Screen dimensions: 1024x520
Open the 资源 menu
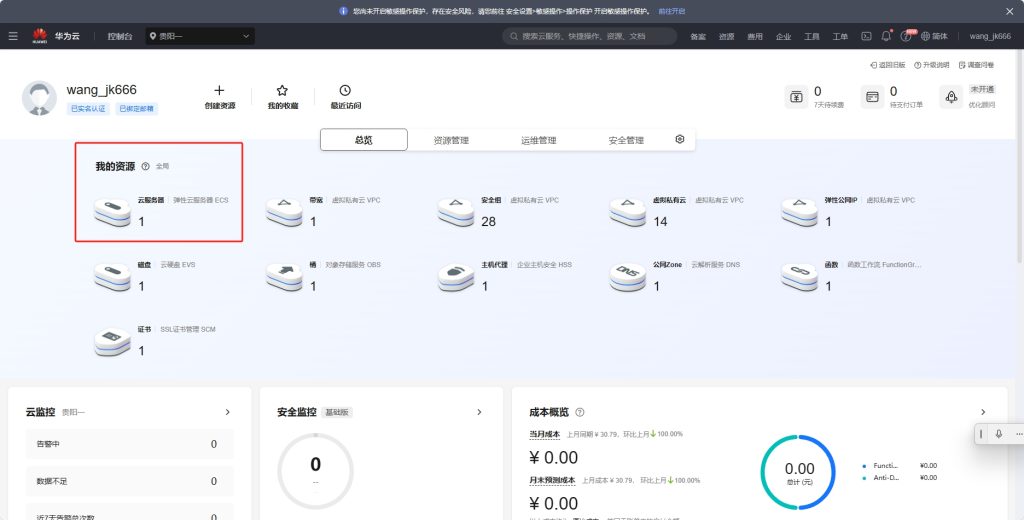pos(726,37)
